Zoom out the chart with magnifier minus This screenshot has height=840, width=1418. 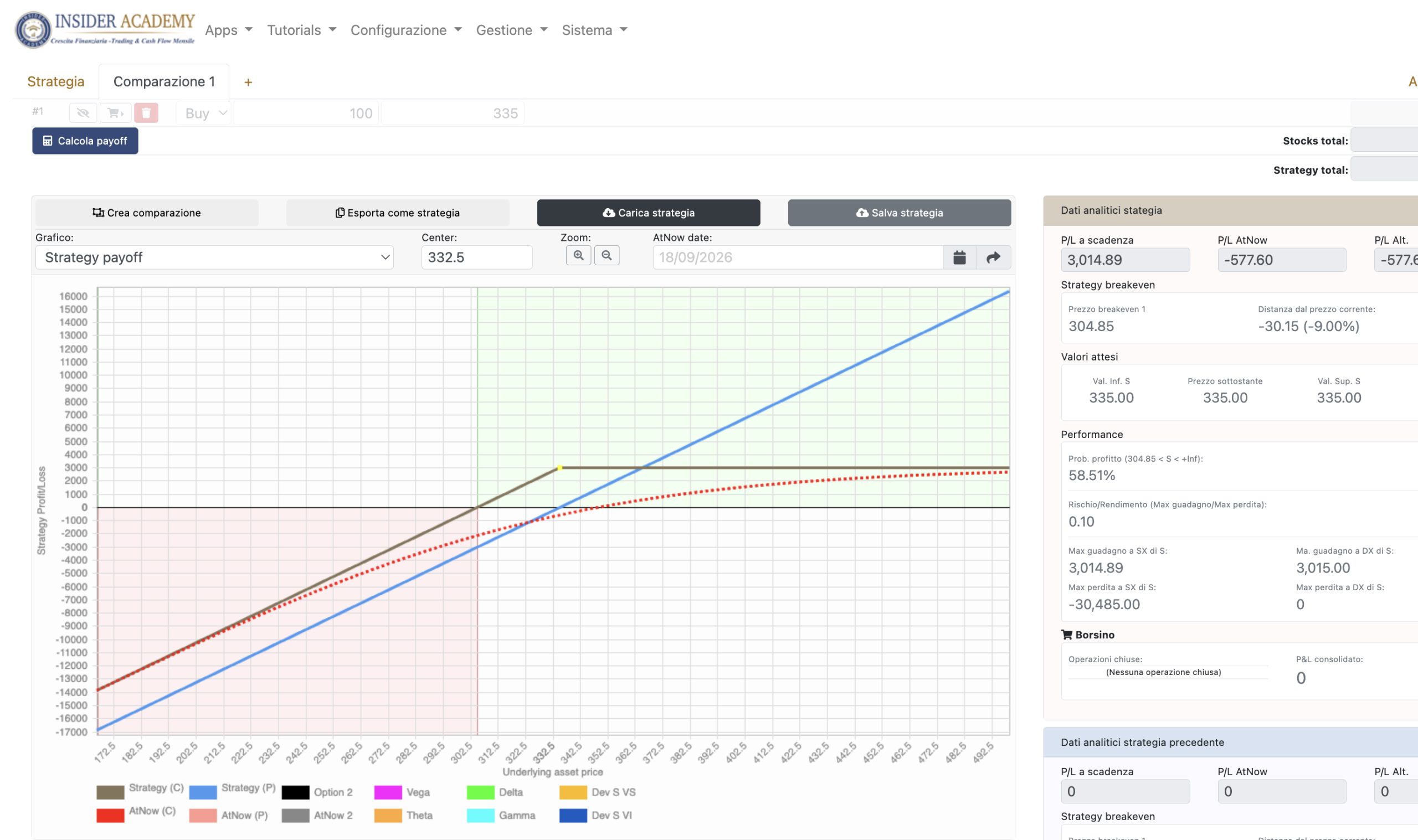[x=607, y=255]
